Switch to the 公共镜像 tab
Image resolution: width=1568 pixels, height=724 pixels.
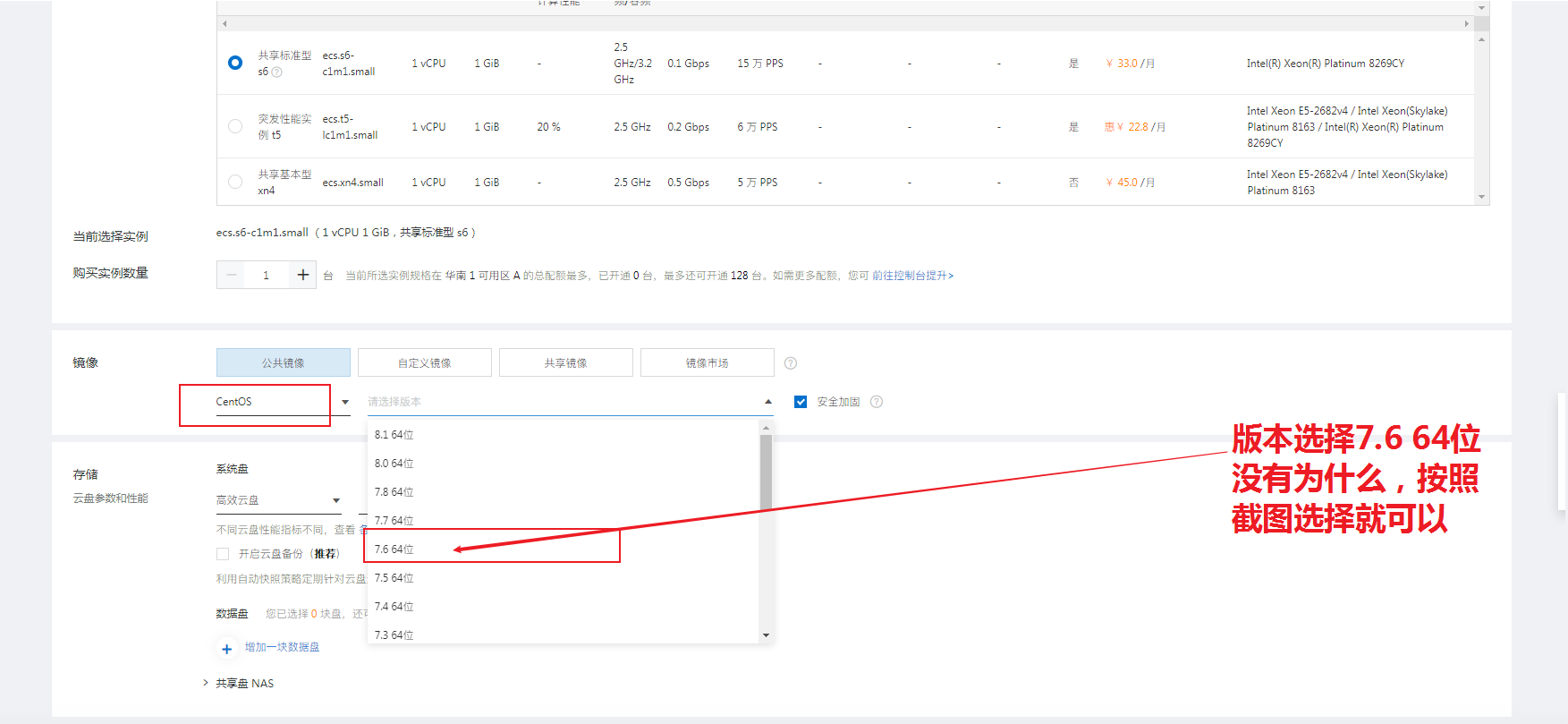pyautogui.click(x=284, y=362)
